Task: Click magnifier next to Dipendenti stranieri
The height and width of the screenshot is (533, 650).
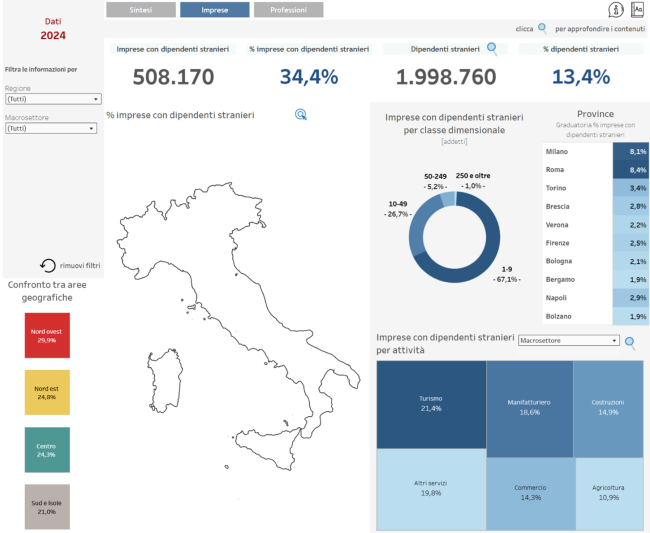Action: (491, 48)
